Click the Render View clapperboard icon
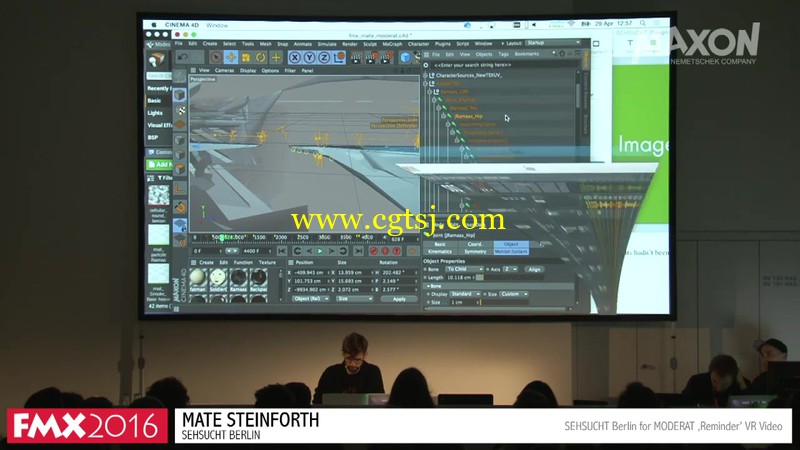The width and height of the screenshot is (800, 450). click(x=356, y=58)
